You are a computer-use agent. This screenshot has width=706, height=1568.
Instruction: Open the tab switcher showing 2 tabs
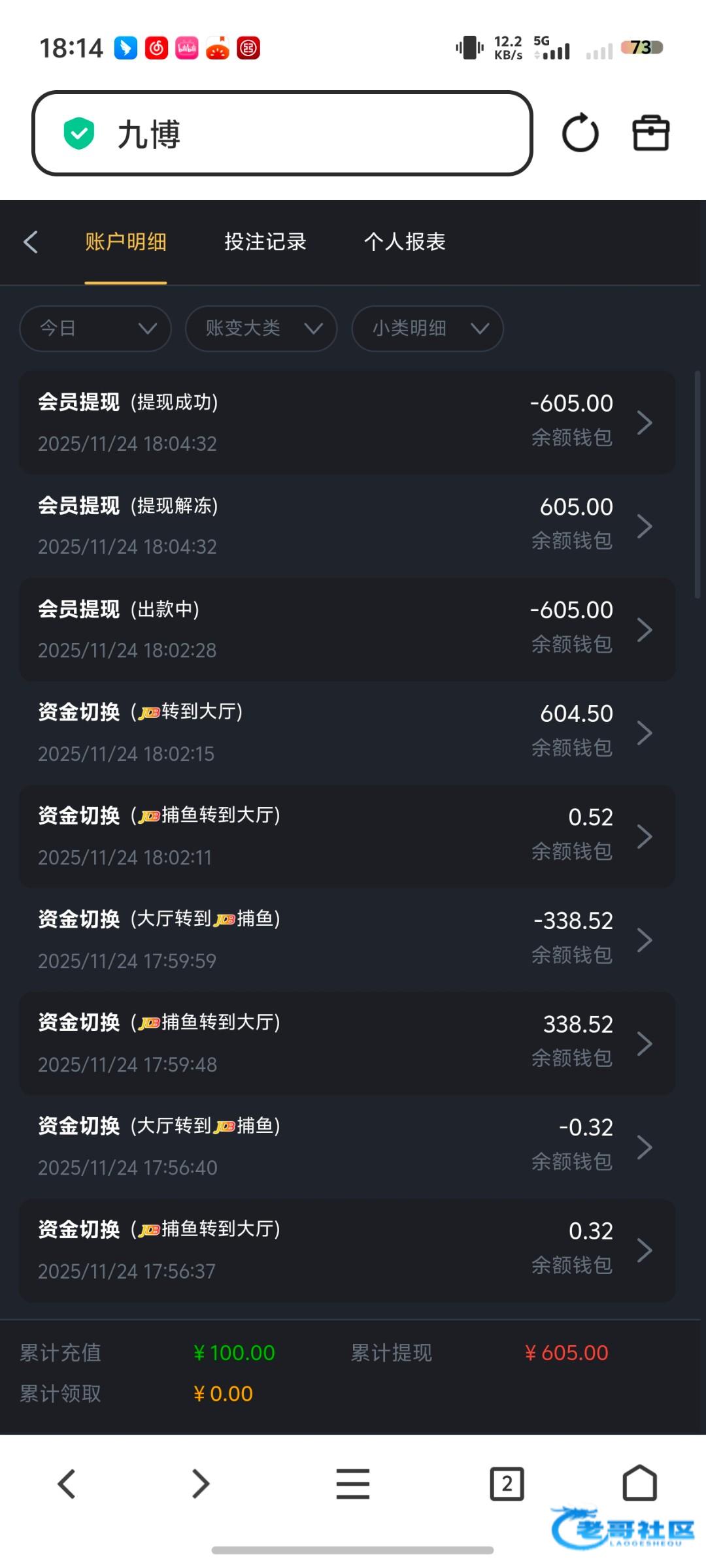507,1484
